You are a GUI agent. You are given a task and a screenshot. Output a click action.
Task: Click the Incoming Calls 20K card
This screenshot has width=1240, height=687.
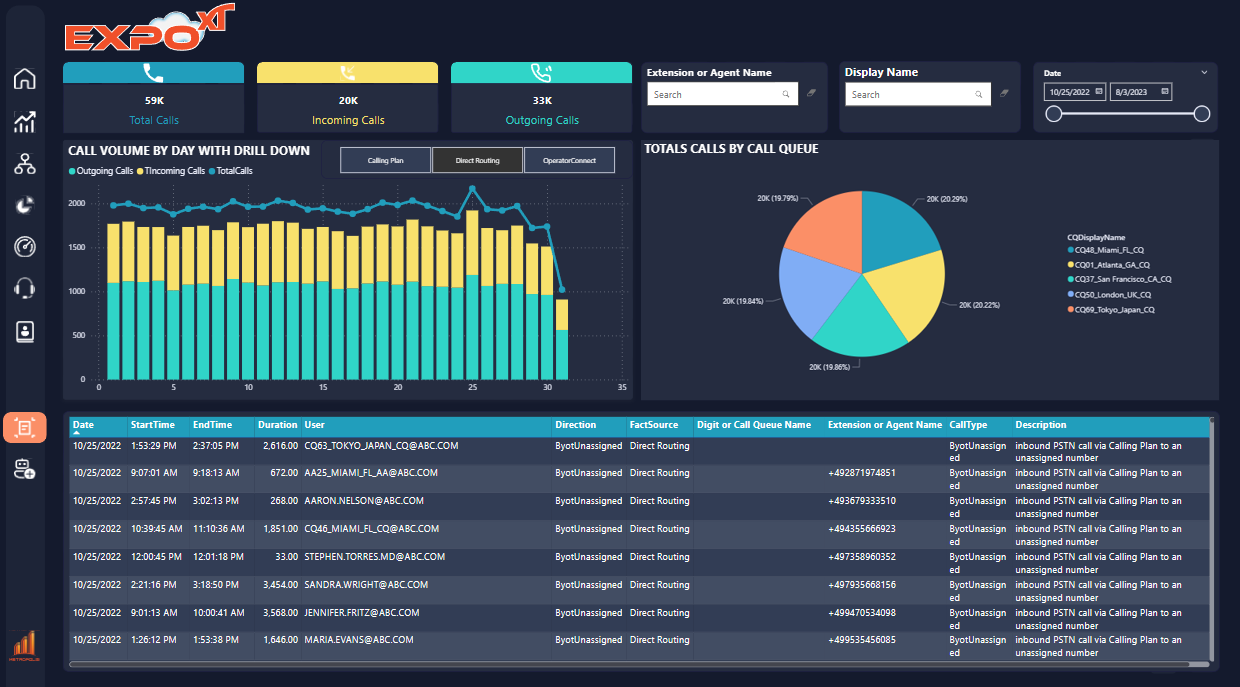coord(347,97)
